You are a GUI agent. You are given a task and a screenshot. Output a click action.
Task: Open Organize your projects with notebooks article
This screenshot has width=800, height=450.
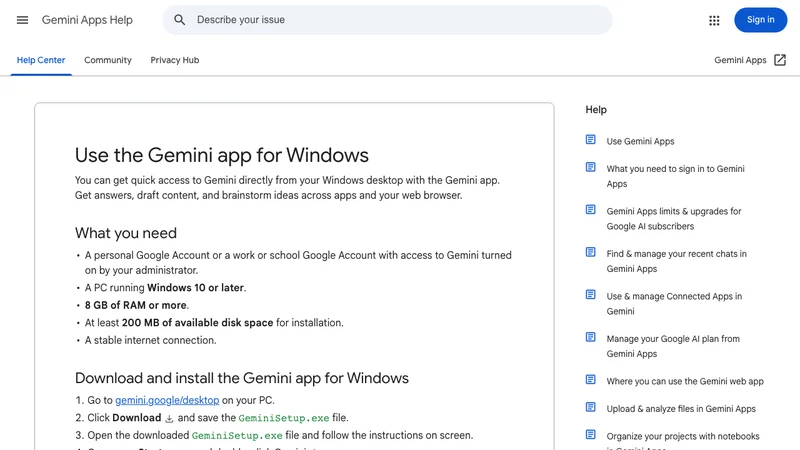(x=683, y=440)
